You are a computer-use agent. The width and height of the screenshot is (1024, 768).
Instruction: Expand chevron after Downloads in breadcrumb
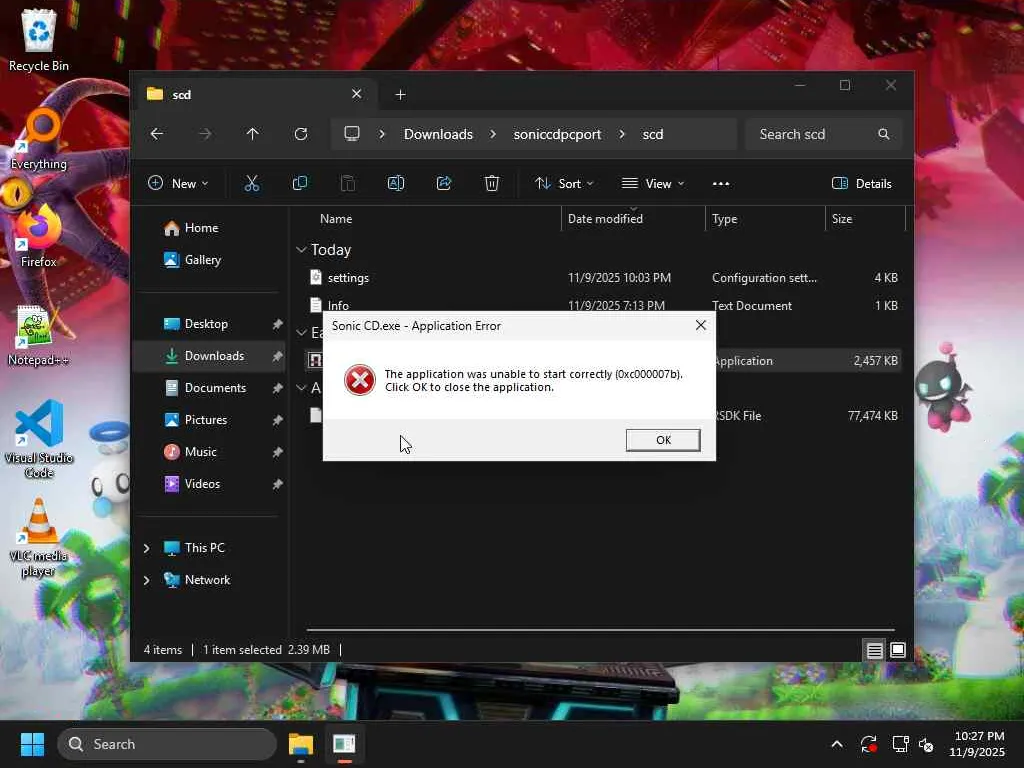point(493,134)
